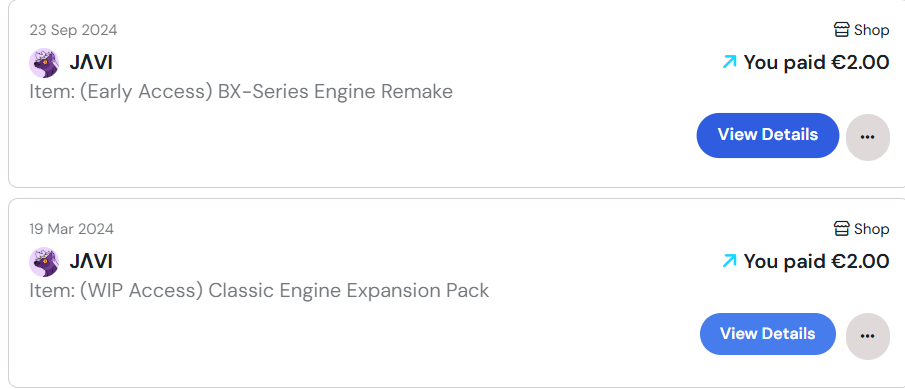Click JAVI avatar in the 23 Sep transaction
The height and width of the screenshot is (389, 905).
[x=44, y=62]
